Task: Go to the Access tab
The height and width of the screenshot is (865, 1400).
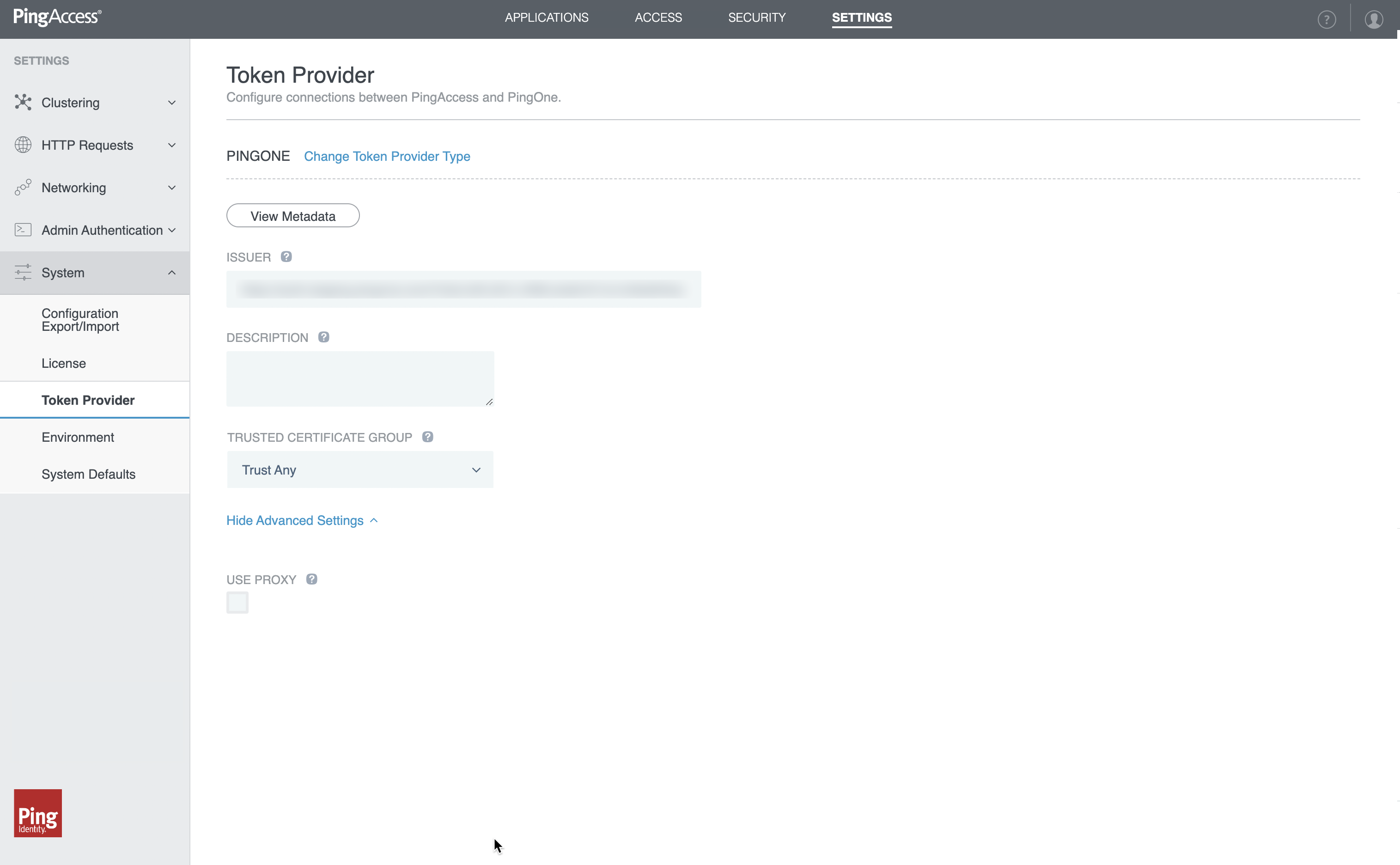Action: click(x=658, y=18)
